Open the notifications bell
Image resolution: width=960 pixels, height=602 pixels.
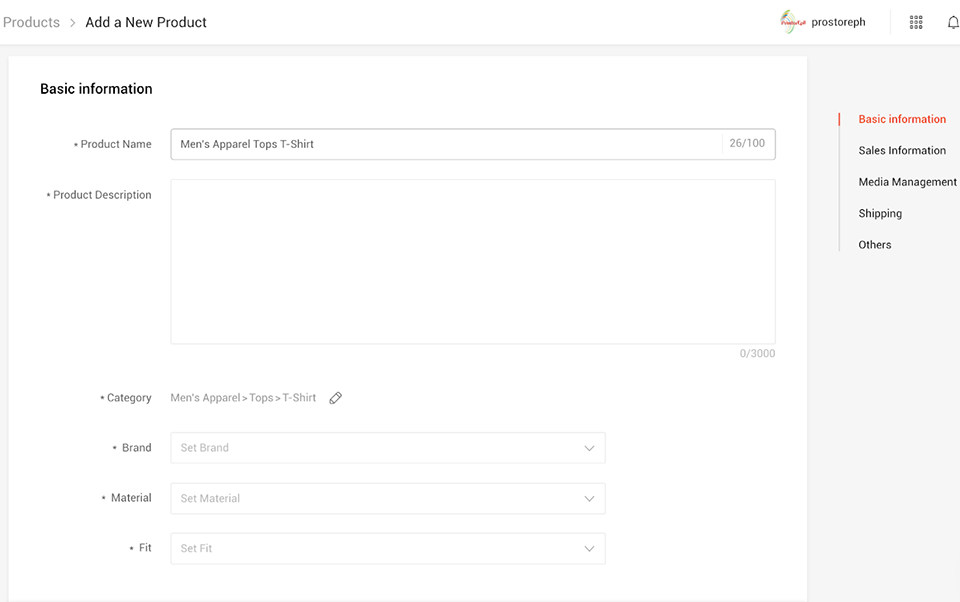(952, 22)
